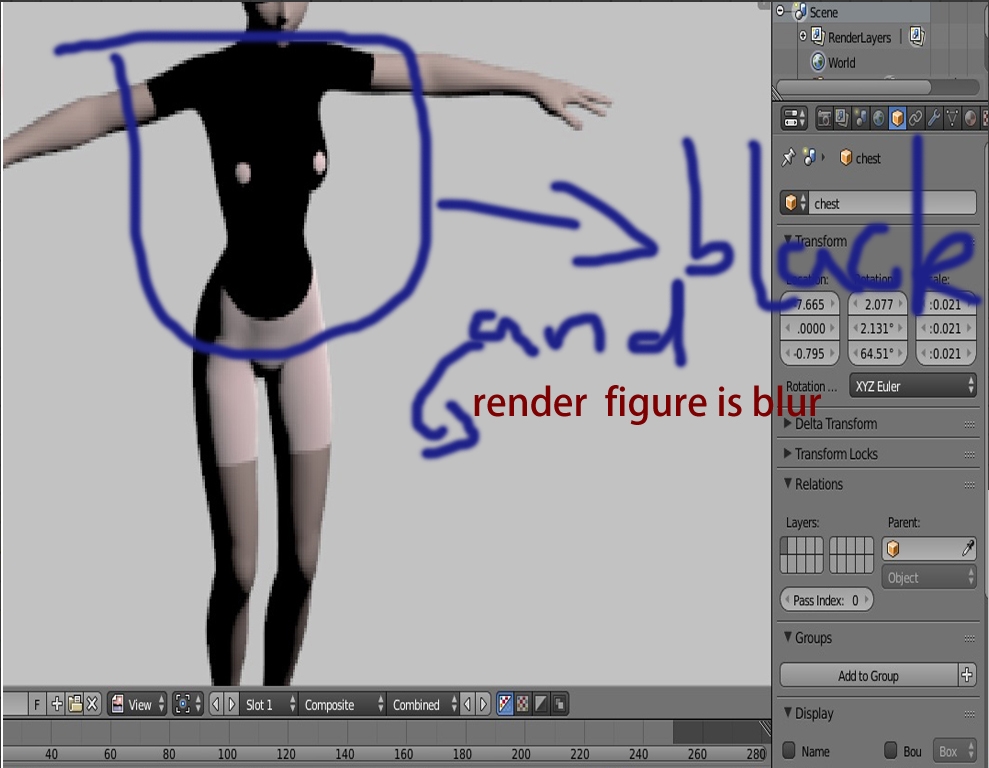Viewport: 989px width, 768px height.
Task: Open the Render properties camera tab
Action: (x=824, y=119)
